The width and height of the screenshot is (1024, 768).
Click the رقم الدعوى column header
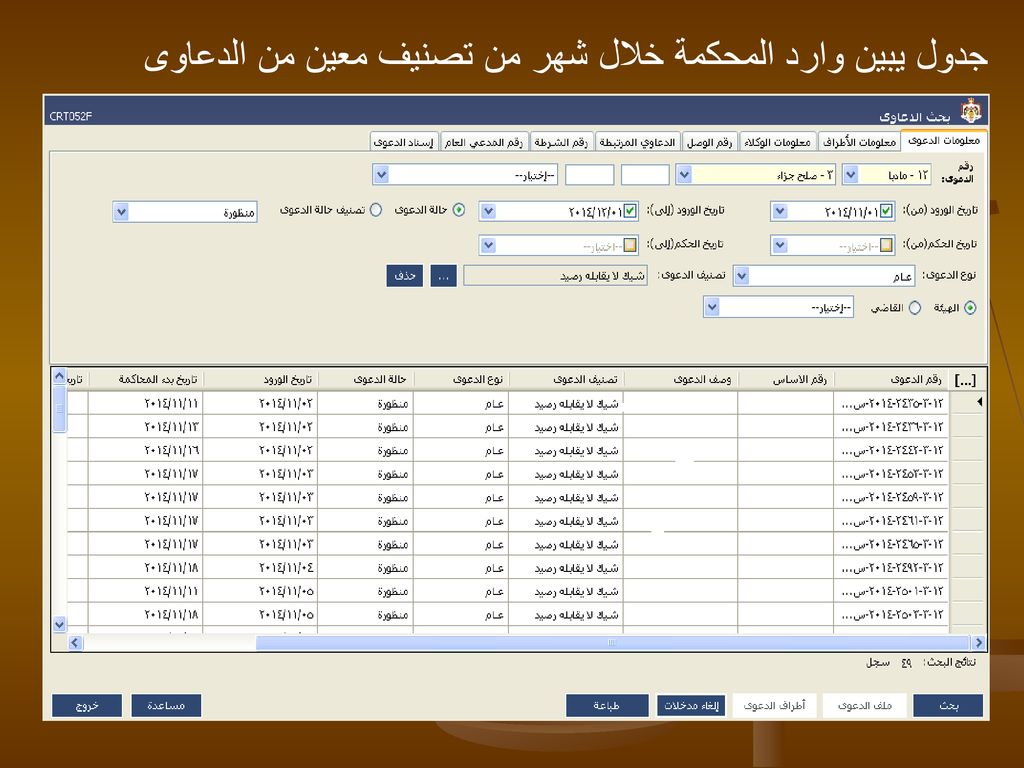coord(891,379)
